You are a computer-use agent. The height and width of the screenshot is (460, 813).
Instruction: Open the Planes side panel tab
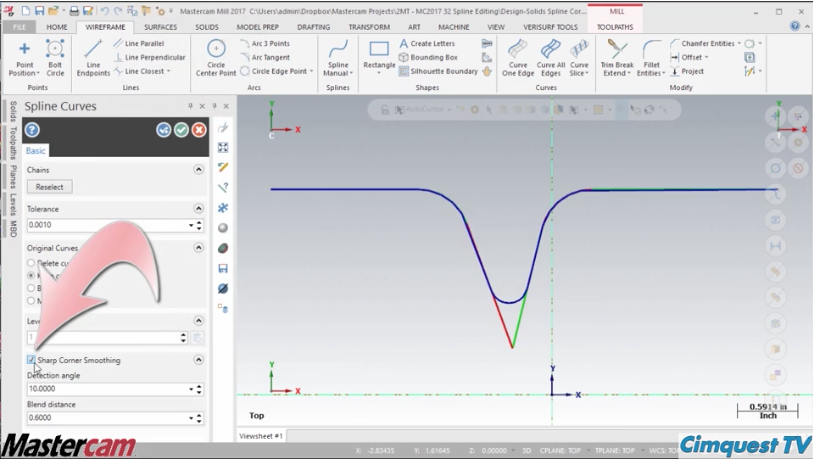click(13, 176)
